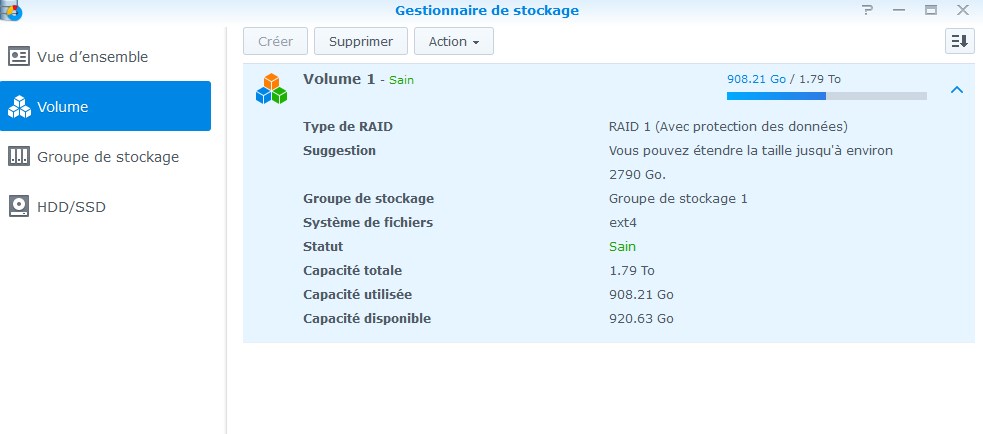Click the Capacité utilisée value 908.21 Go

coord(641,294)
